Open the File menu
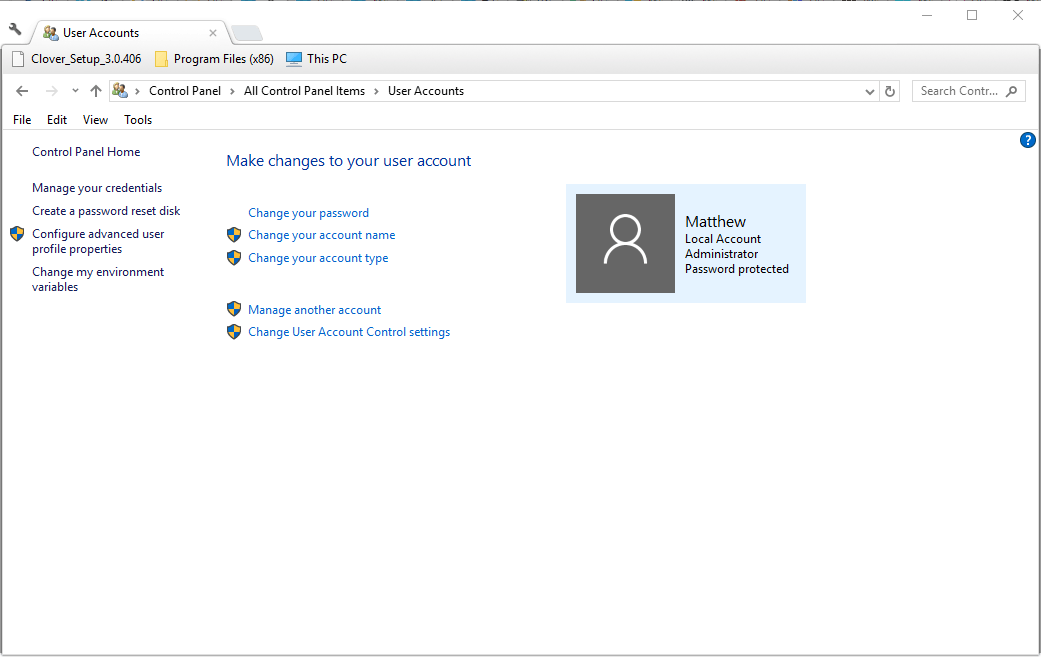The width and height of the screenshot is (1041, 657). pyautogui.click(x=22, y=119)
